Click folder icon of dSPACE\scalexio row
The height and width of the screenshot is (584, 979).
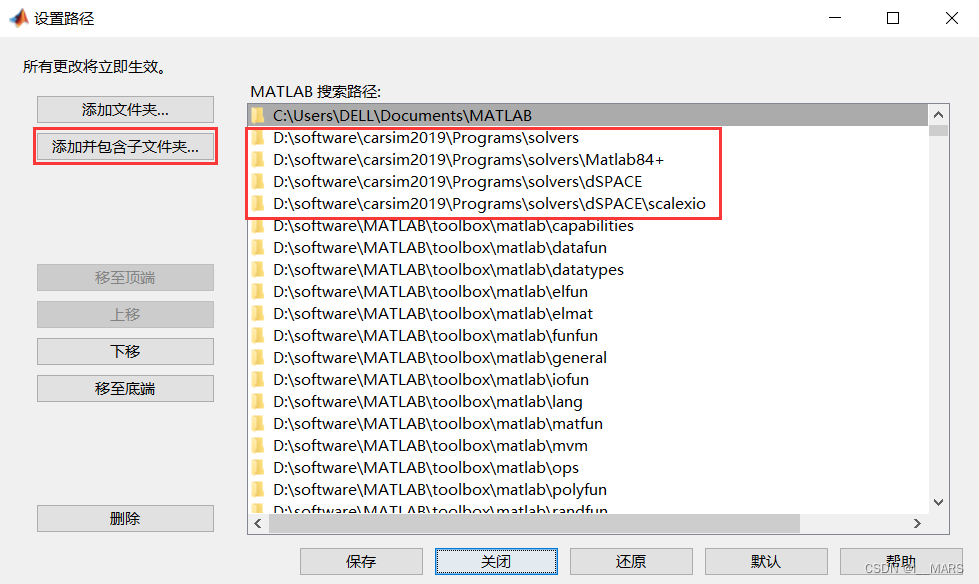pyautogui.click(x=258, y=204)
